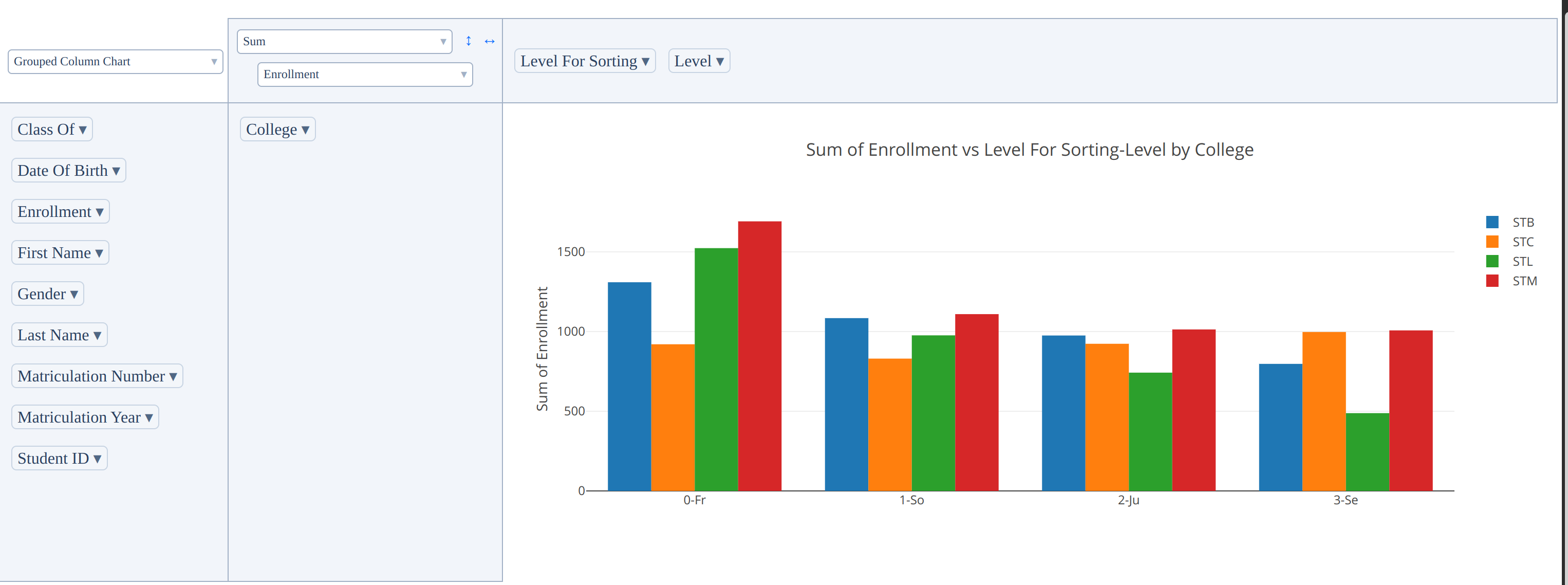Click the Student ID attribute label
Screen dimensions: 1568x585
pos(53,459)
